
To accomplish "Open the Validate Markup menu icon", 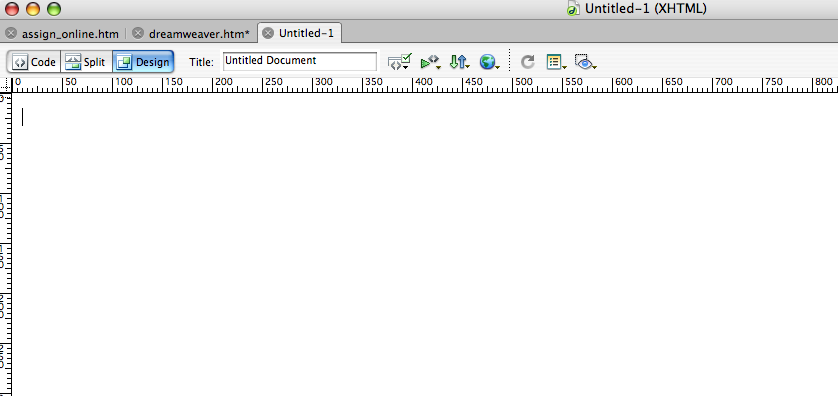I will click(399, 62).
